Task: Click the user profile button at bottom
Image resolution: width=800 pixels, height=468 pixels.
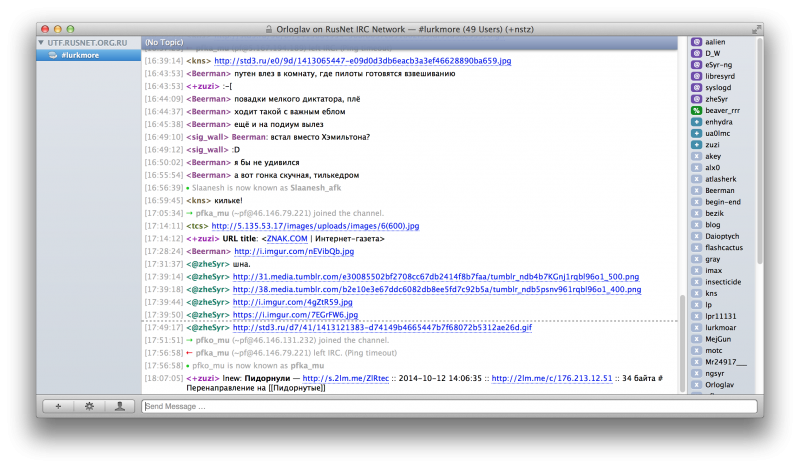Action: click(x=119, y=406)
